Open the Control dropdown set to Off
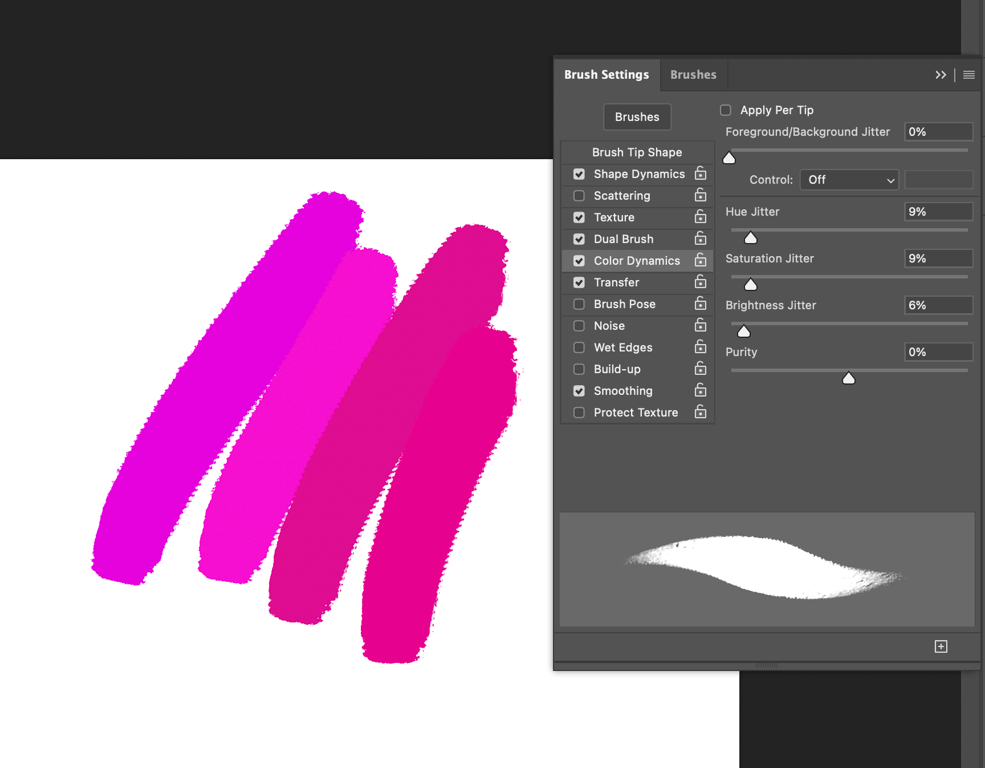 849,180
